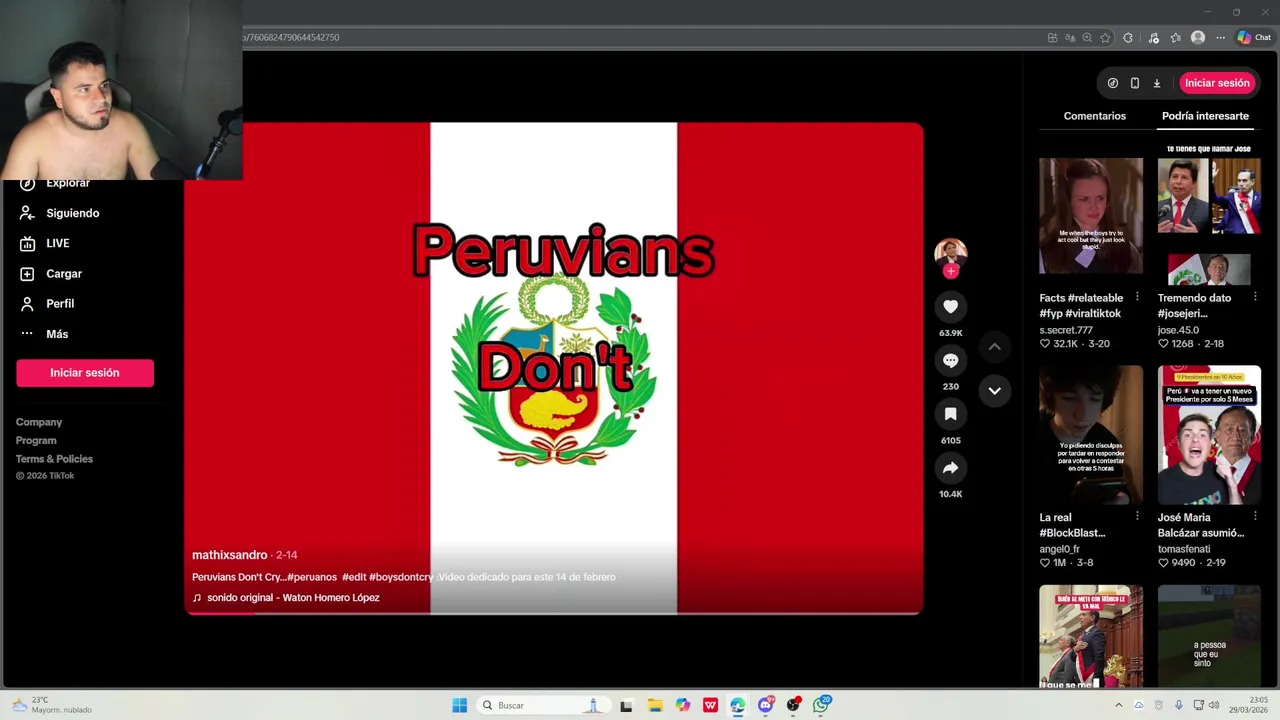Open Copilot Chat button
The height and width of the screenshot is (720, 1280).
pyautogui.click(x=1254, y=38)
